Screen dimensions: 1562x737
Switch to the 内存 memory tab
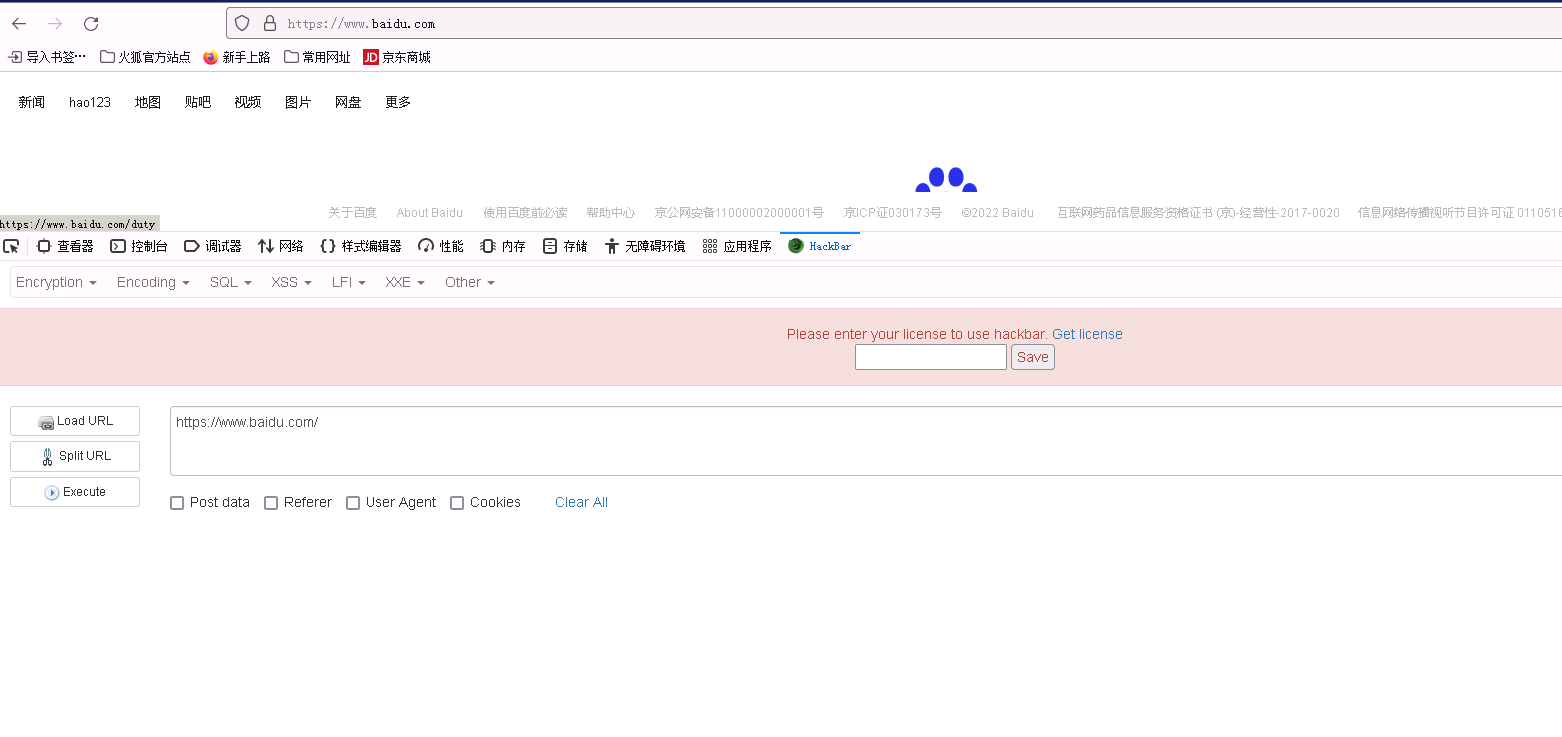click(x=503, y=246)
